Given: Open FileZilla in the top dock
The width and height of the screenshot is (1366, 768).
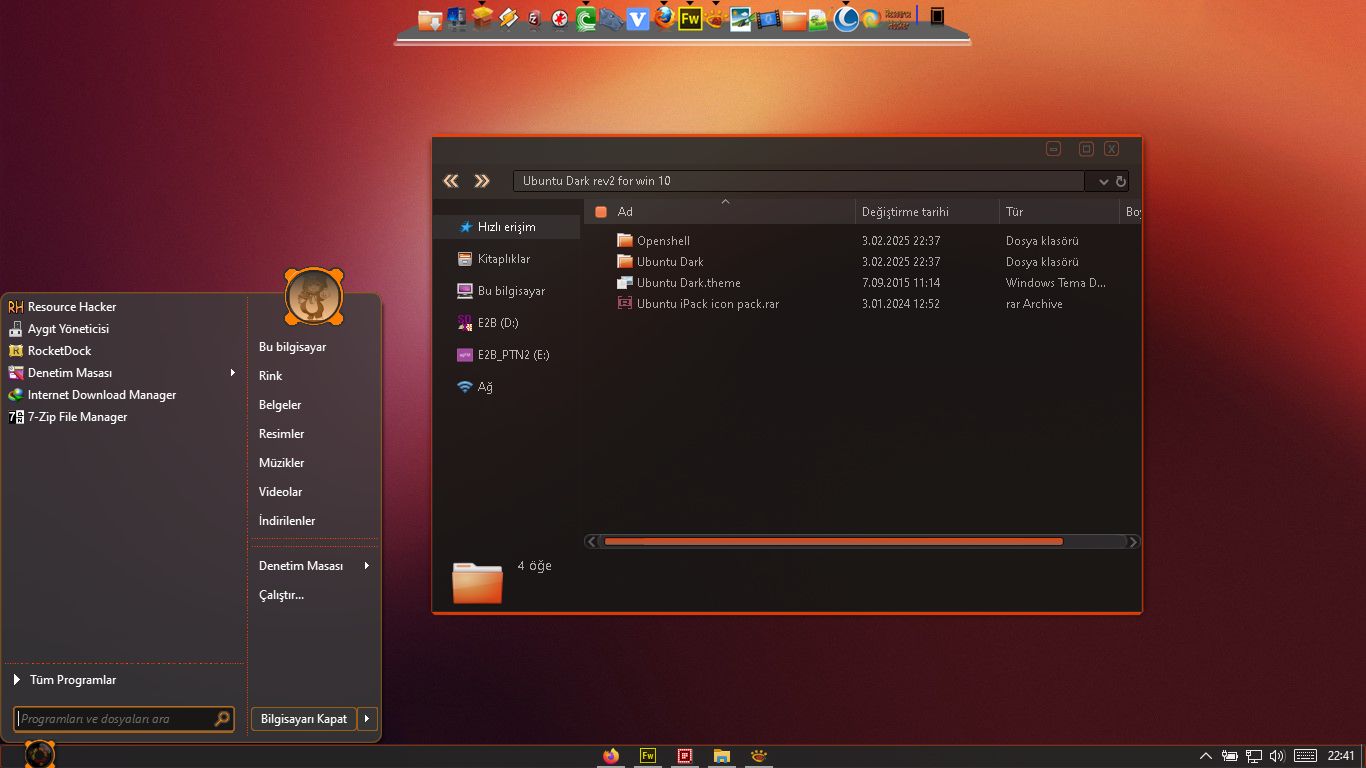Looking at the screenshot, I should 531,17.
